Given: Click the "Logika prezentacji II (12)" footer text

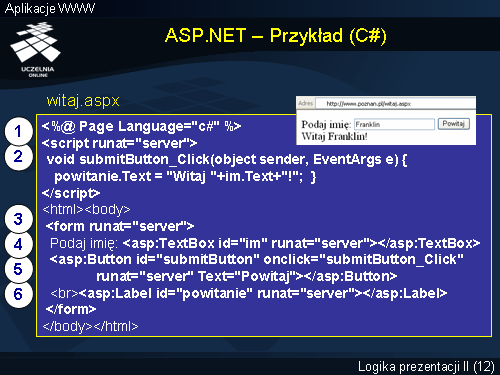Looking at the screenshot, I should [x=426, y=367].
